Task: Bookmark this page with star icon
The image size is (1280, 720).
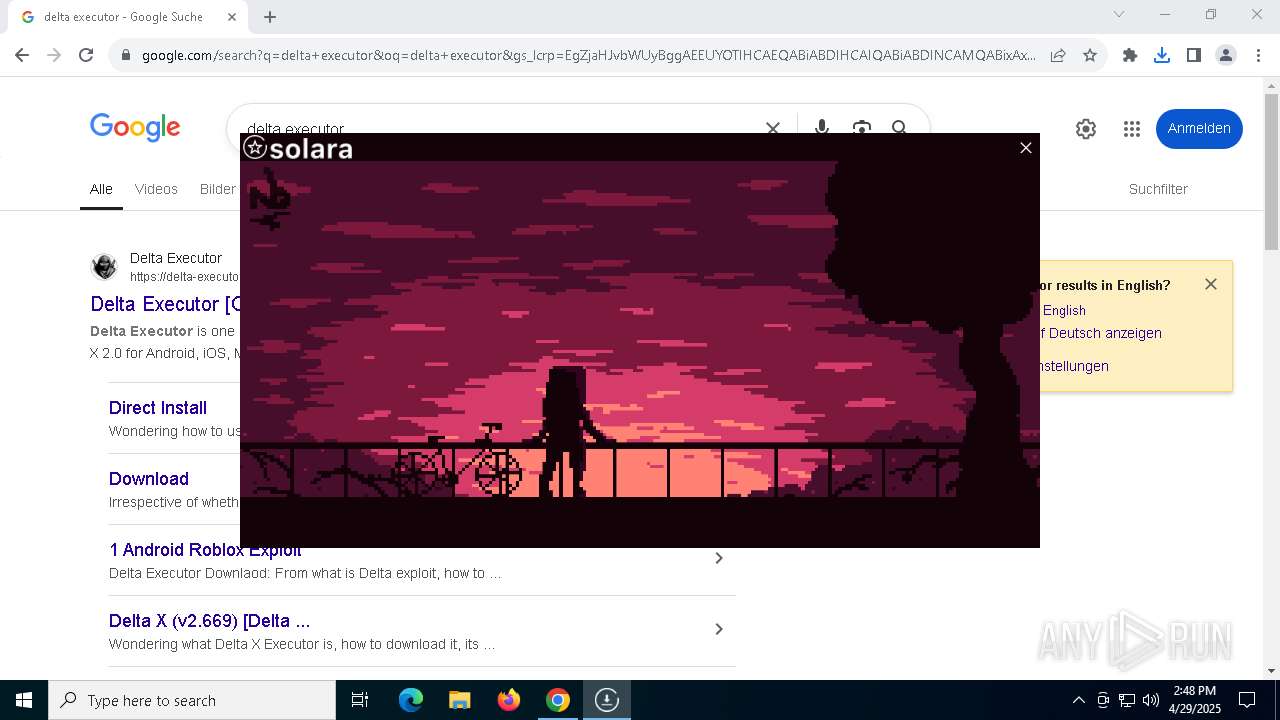Action: (x=1090, y=55)
